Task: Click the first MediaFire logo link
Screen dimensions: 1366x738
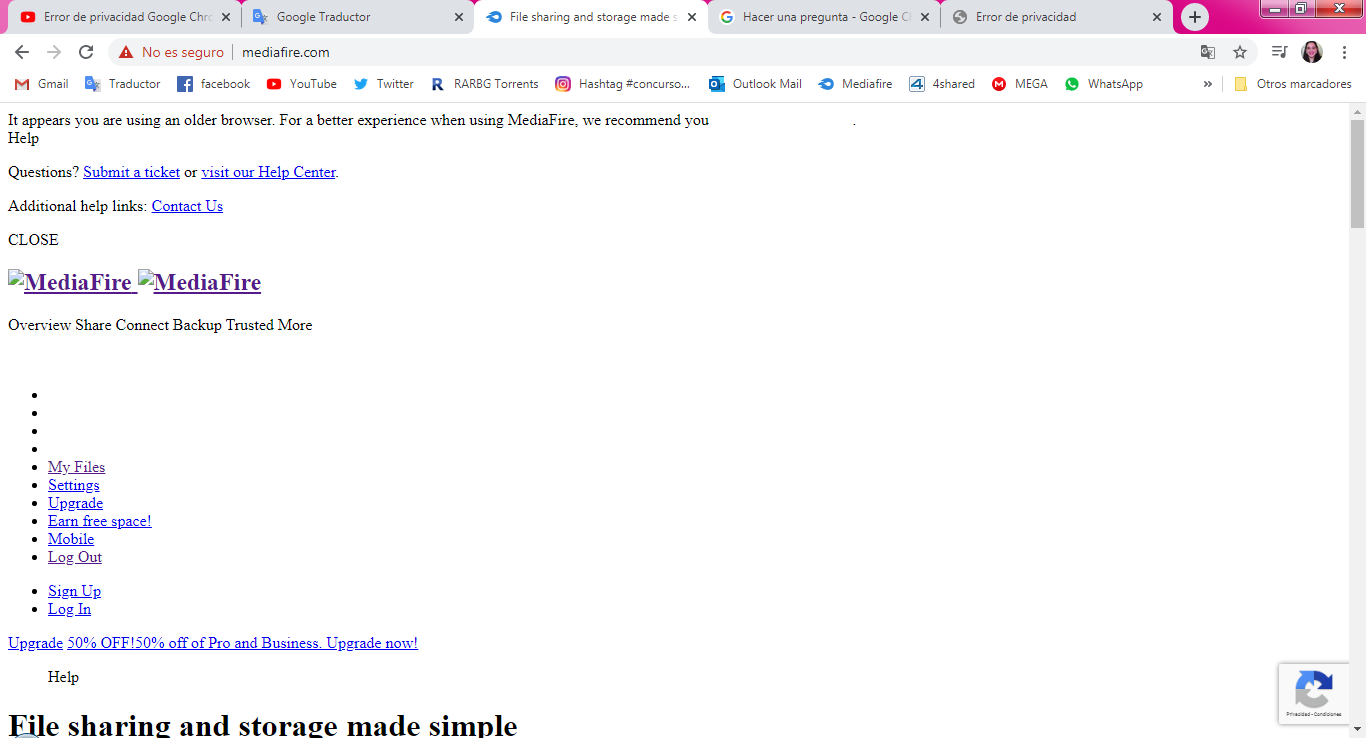Action: click(x=70, y=282)
